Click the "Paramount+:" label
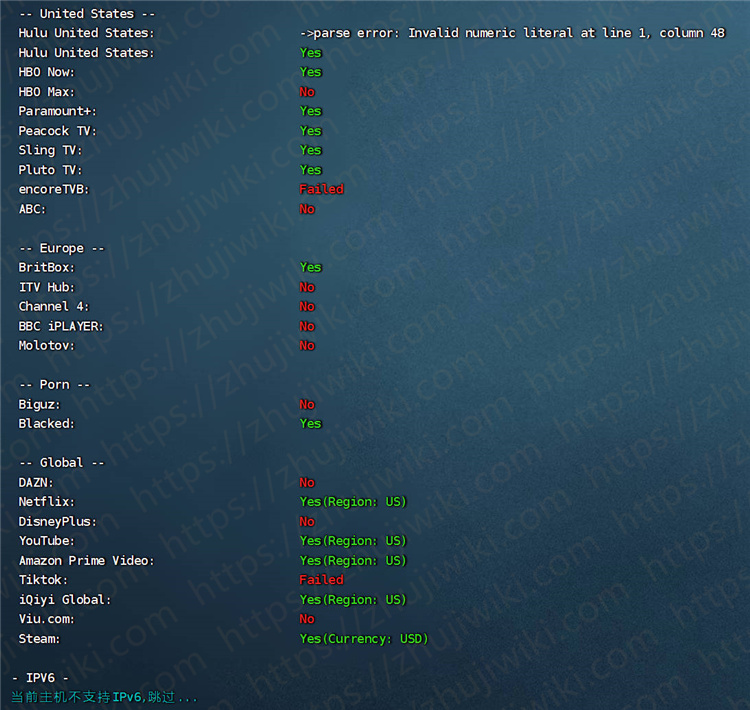750x710 pixels. [58, 111]
